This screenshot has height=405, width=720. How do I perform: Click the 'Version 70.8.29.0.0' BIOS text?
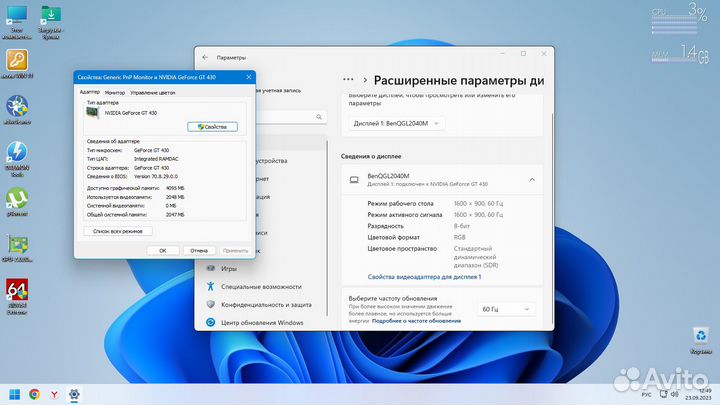pyautogui.click(x=156, y=176)
